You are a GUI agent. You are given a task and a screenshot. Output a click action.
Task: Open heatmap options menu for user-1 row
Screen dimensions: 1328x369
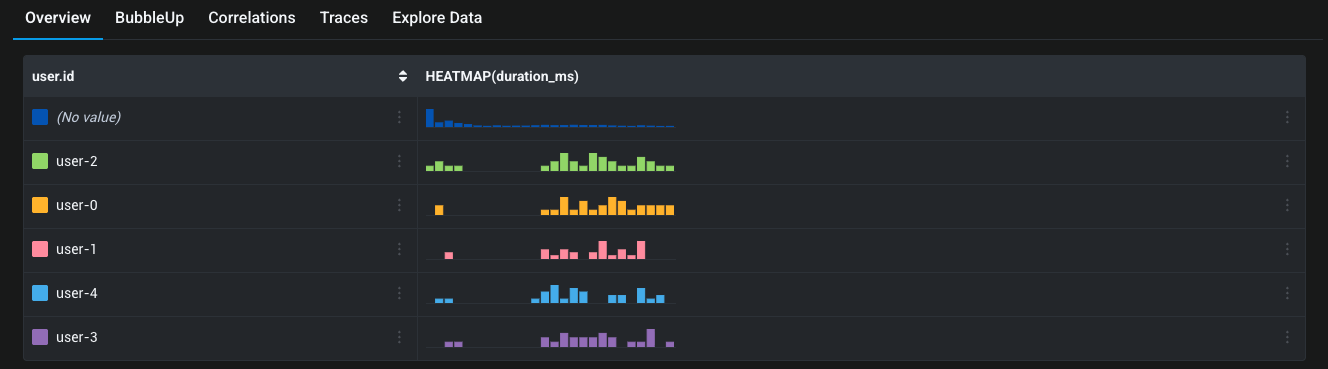point(1287,249)
